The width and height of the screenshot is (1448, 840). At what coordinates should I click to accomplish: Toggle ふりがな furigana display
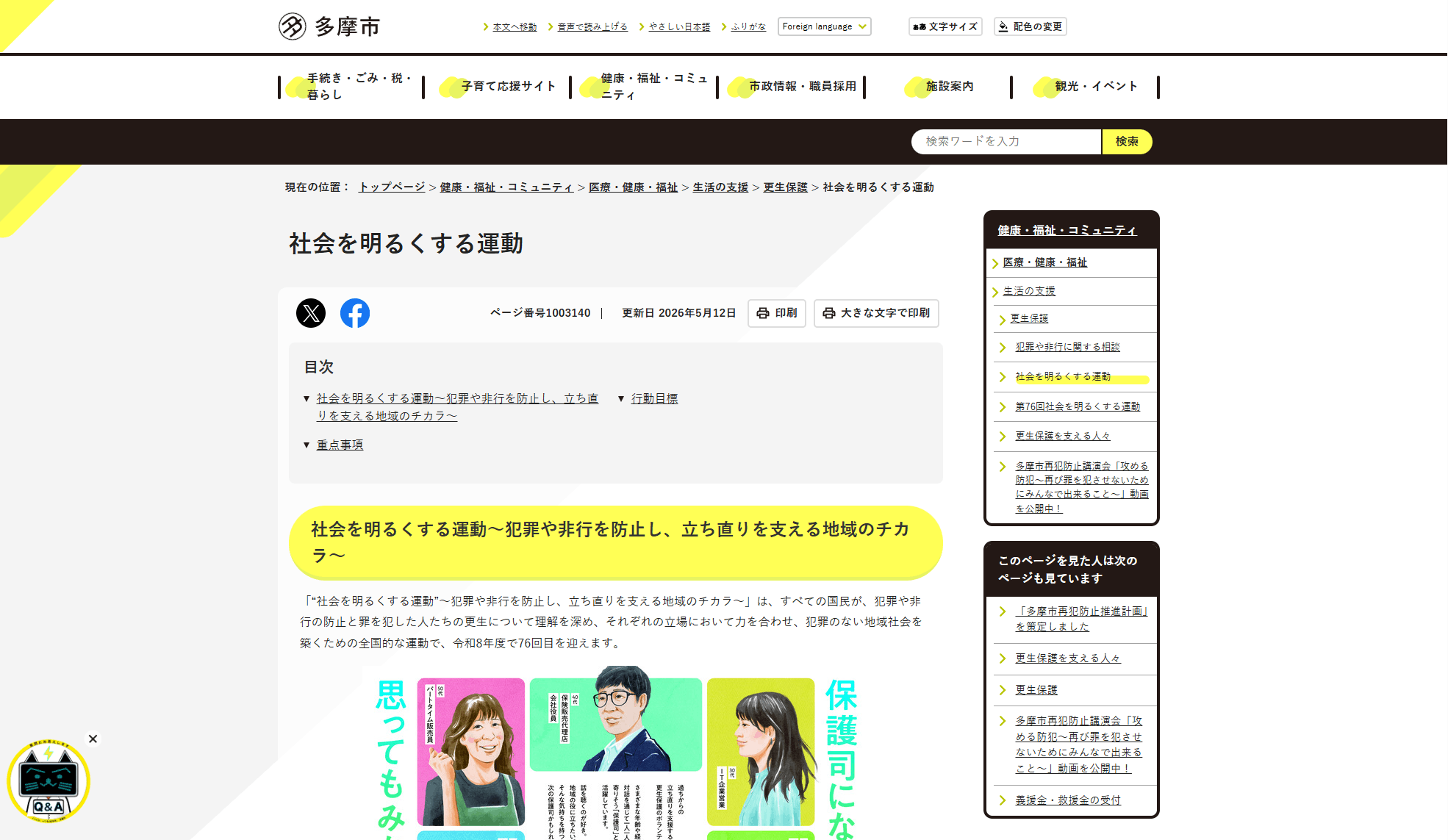(x=748, y=26)
